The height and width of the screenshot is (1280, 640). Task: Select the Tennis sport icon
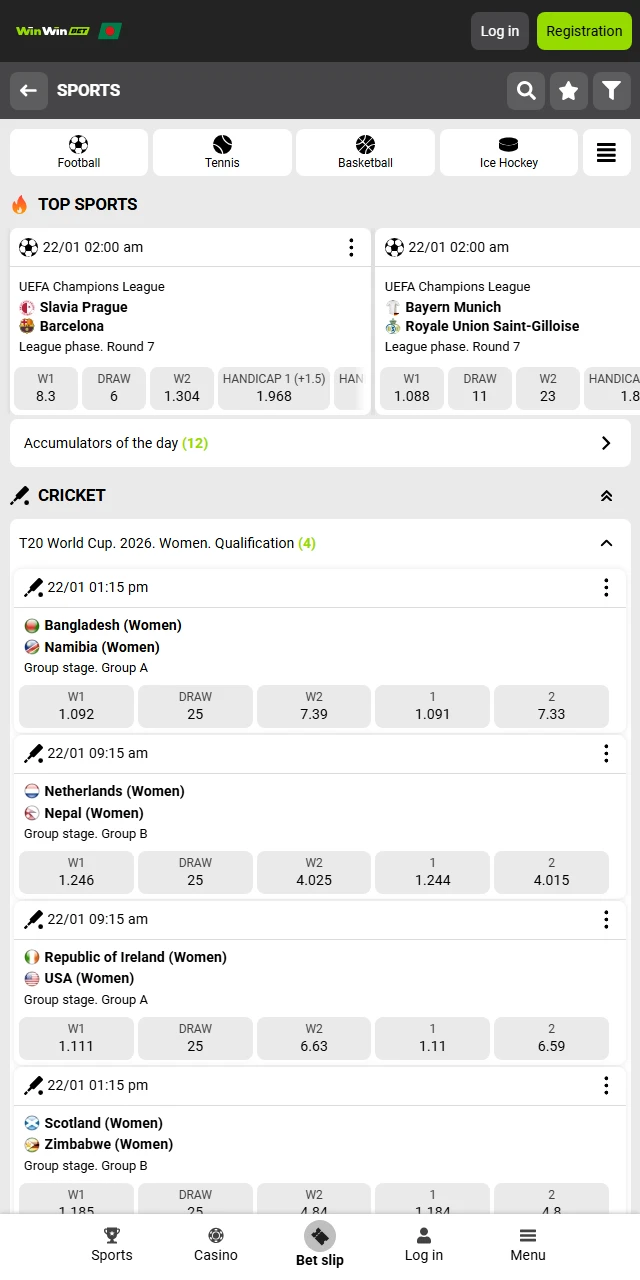click(222, 152)
